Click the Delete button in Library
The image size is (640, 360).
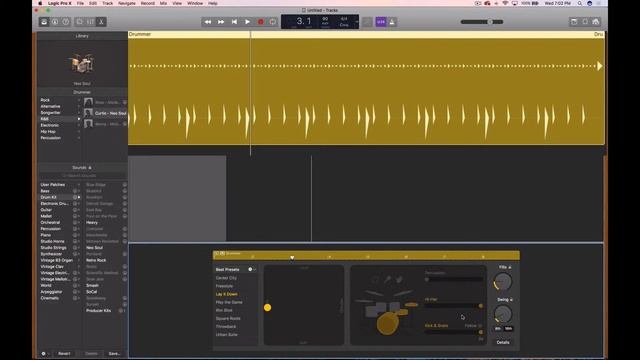coord(91,353)
